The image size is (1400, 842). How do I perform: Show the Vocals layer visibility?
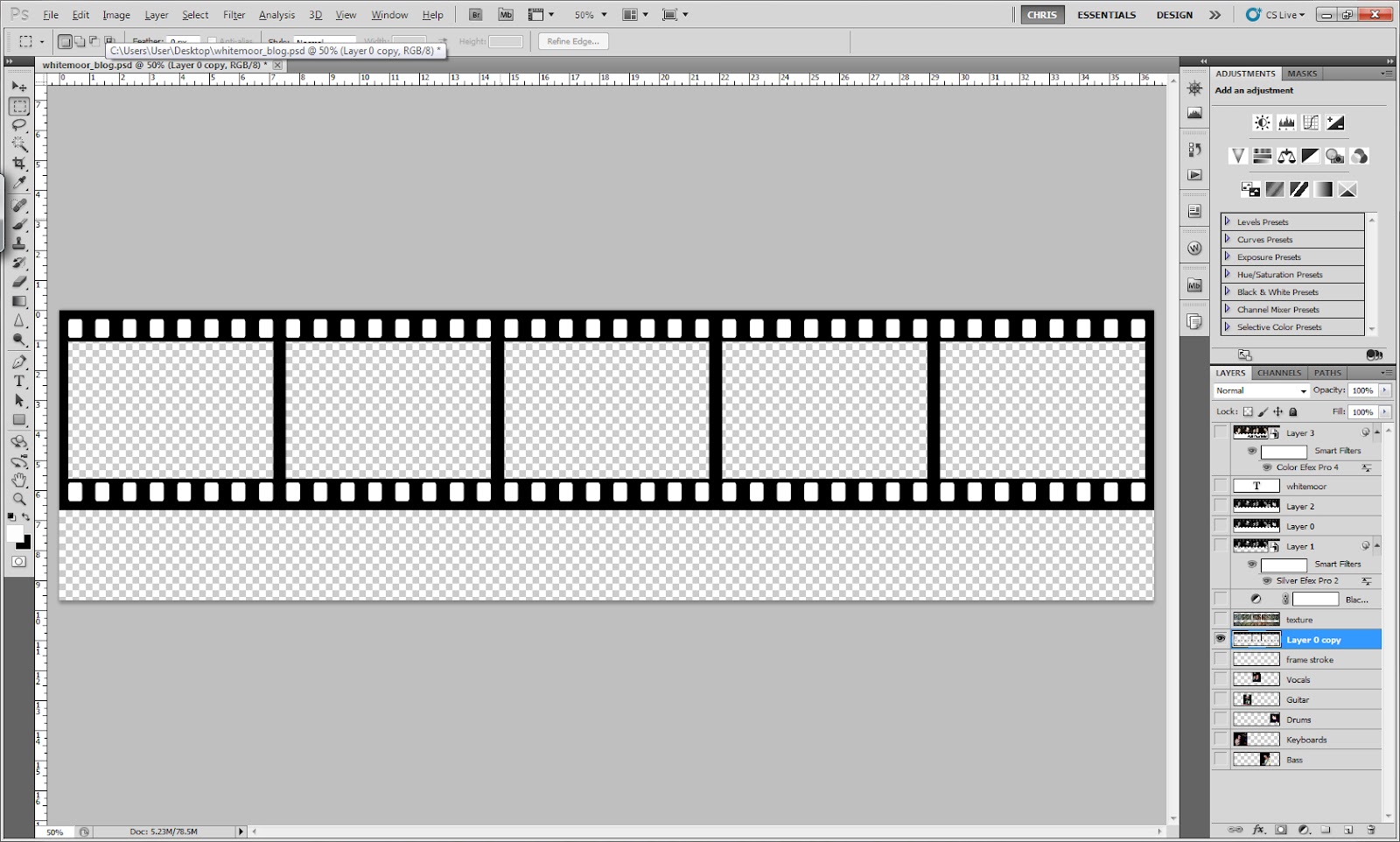[1221, 678]
